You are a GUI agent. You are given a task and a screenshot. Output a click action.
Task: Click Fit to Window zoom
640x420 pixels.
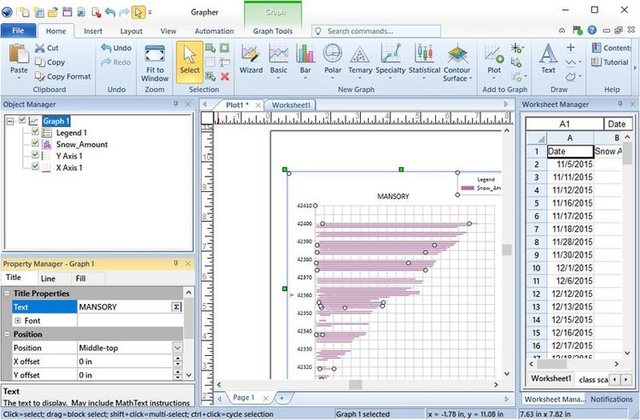(155, 63)
